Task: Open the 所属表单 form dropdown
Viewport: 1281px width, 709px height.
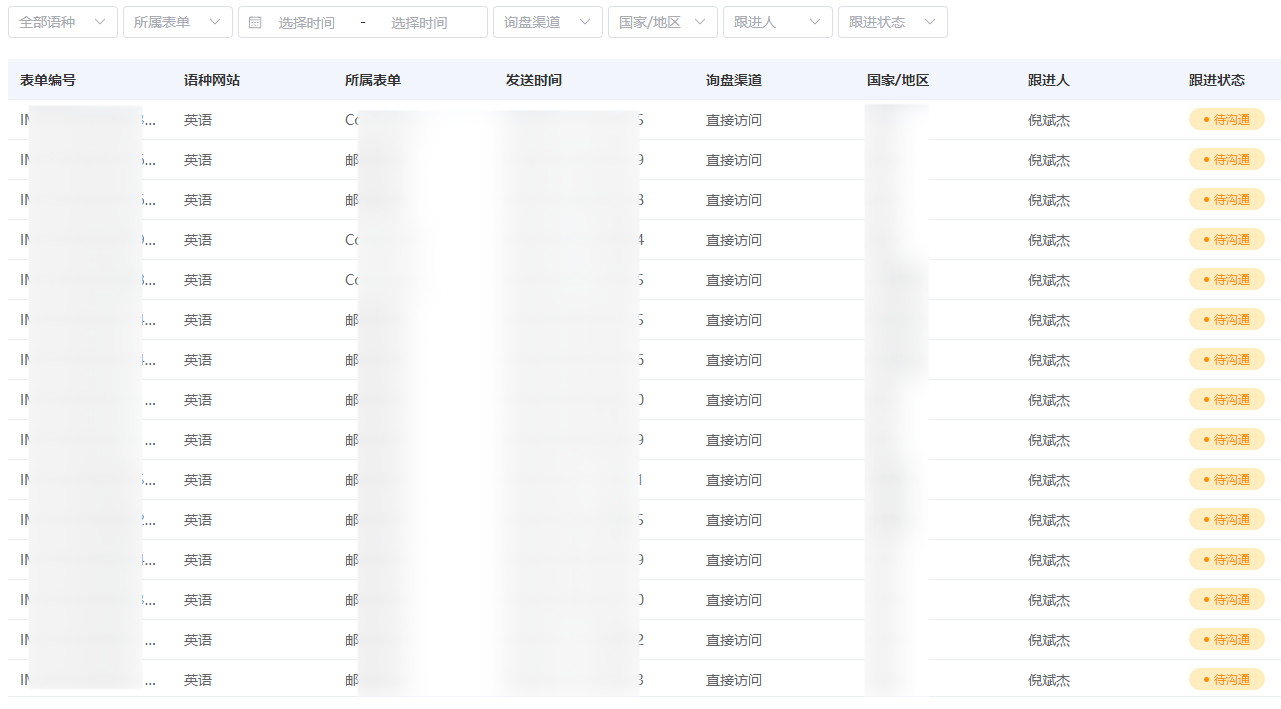Action: pyautogui.click(x=177, y=21)
